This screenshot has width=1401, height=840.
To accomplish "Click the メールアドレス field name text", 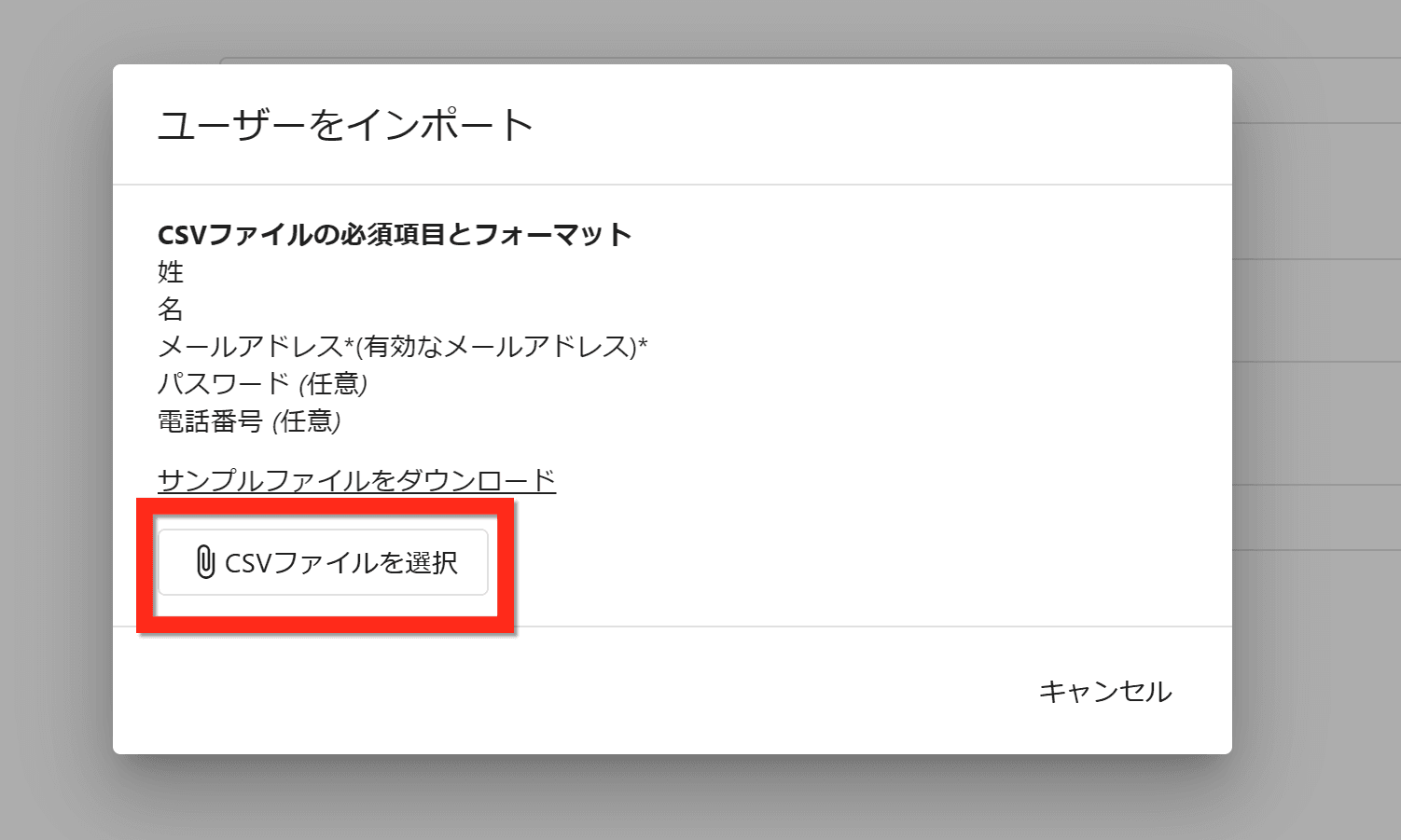I will click(250, 347).
